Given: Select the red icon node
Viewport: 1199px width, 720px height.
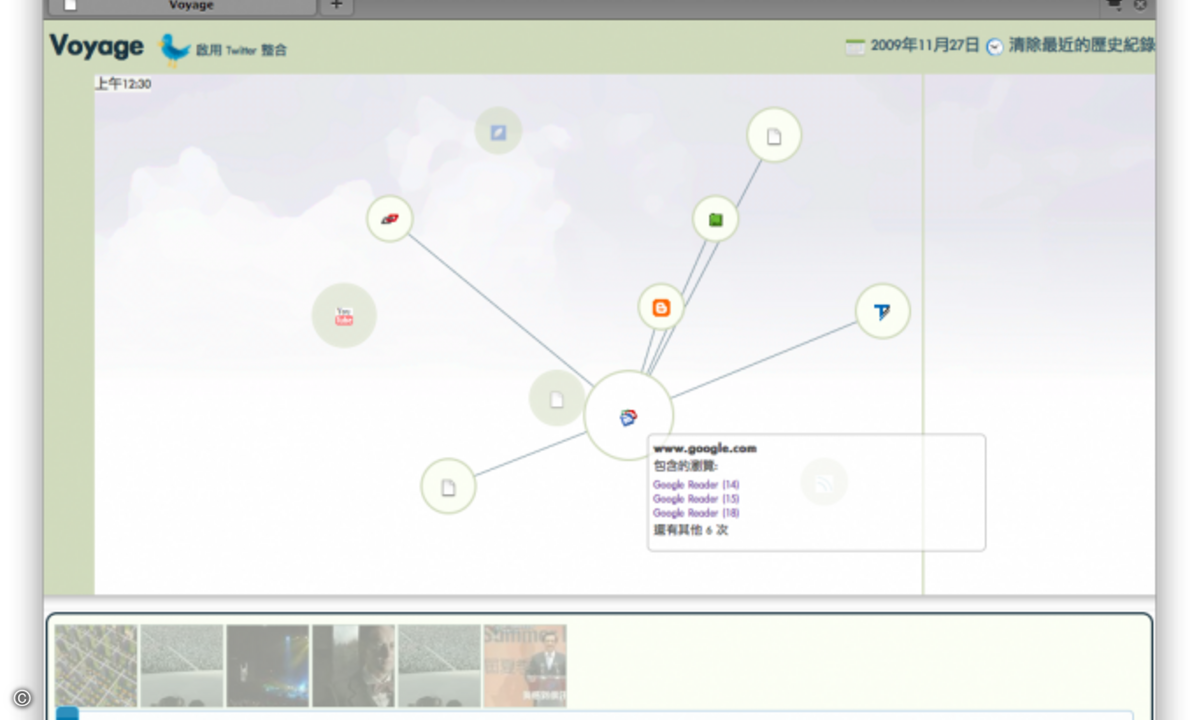Looking at the screenshot, I should (x=390, y=219).
